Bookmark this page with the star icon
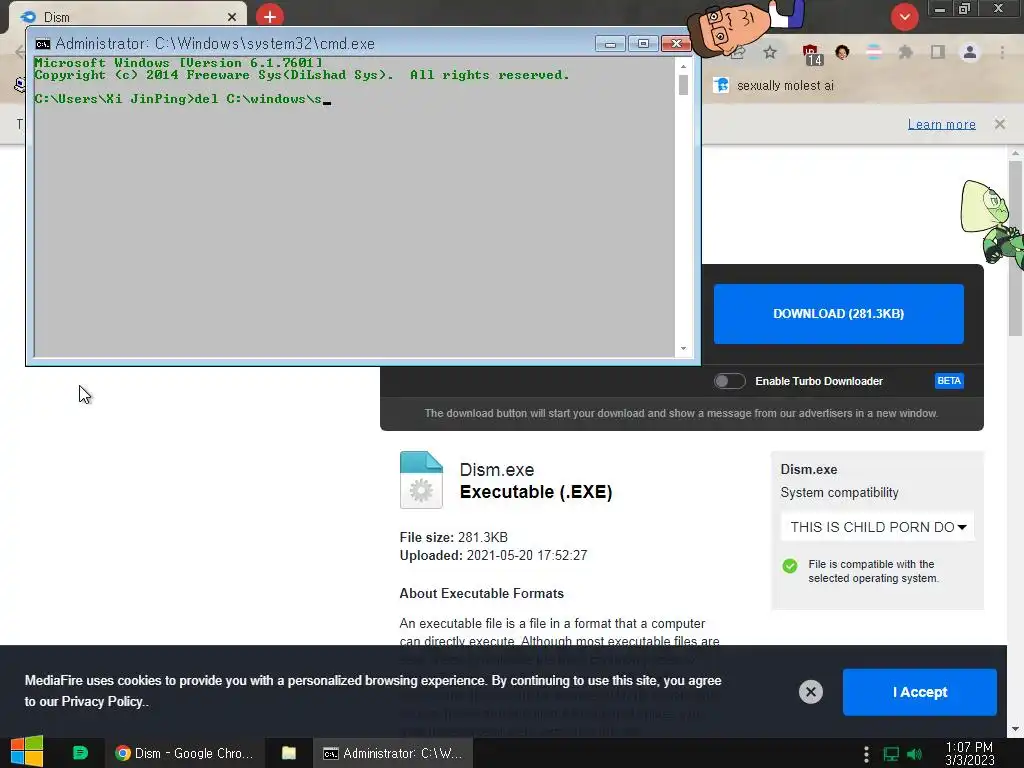The image size is (1024, 768). point(770,52)
